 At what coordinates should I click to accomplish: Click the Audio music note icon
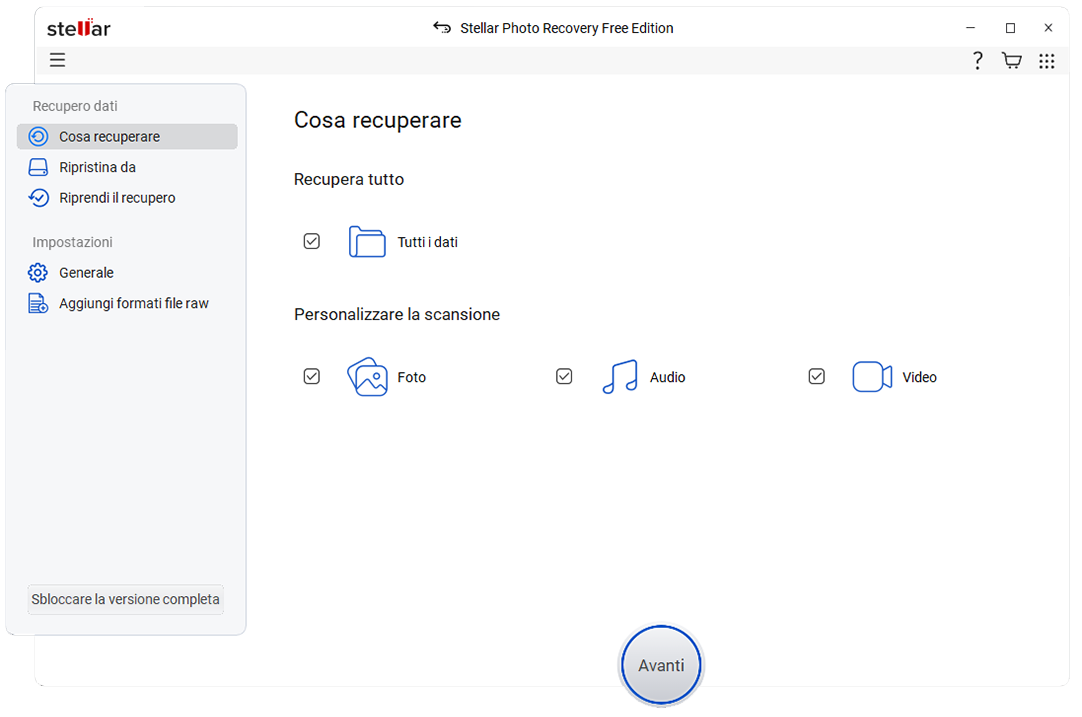point(620,377)
